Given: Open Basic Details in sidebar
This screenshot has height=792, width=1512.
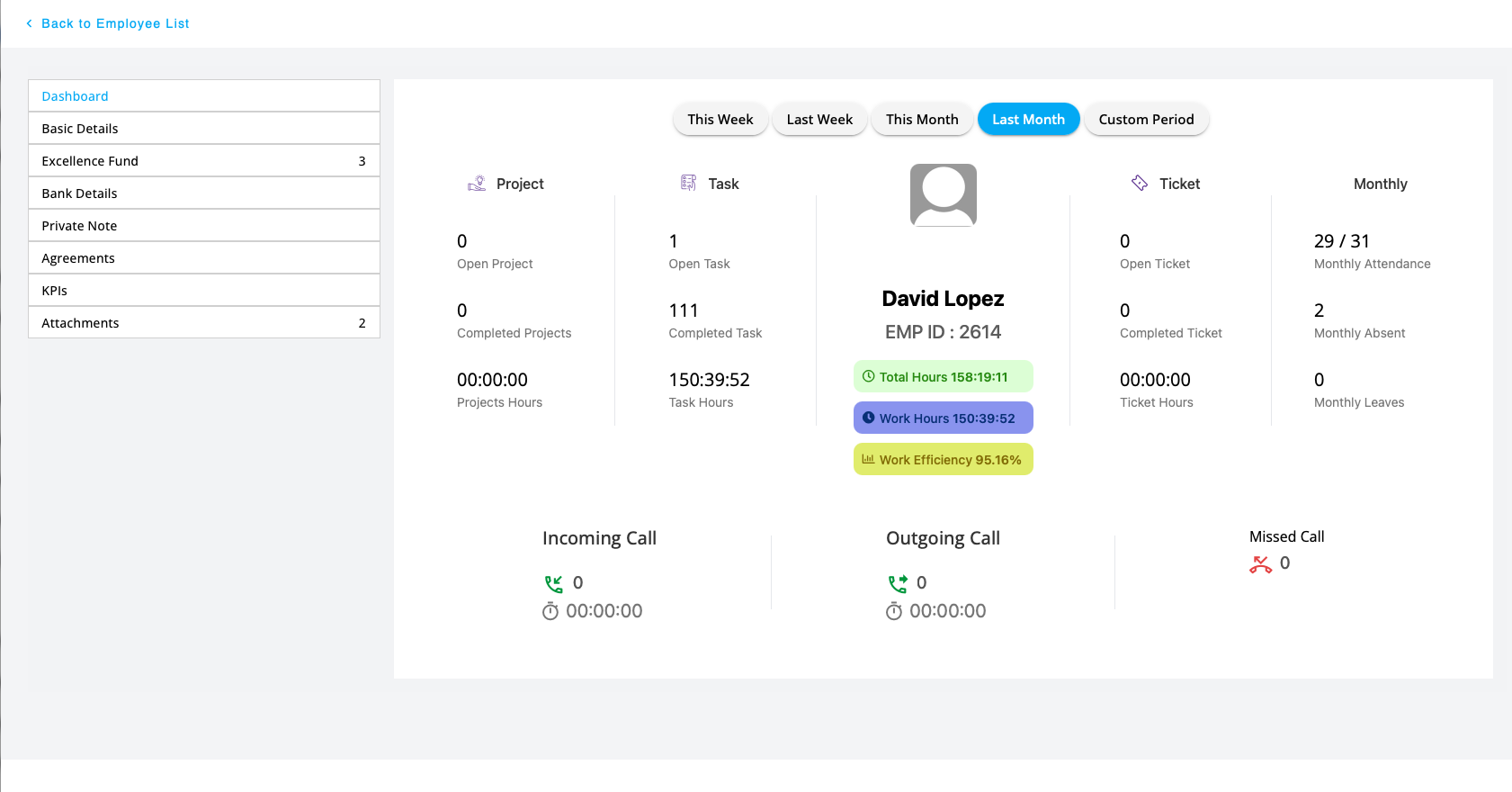Looking at the screenshot, I should click(203, 129).
